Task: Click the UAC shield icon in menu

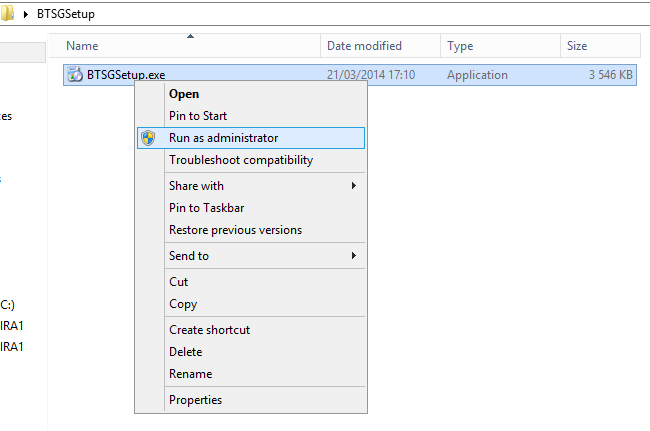Action: coord(149,138)
